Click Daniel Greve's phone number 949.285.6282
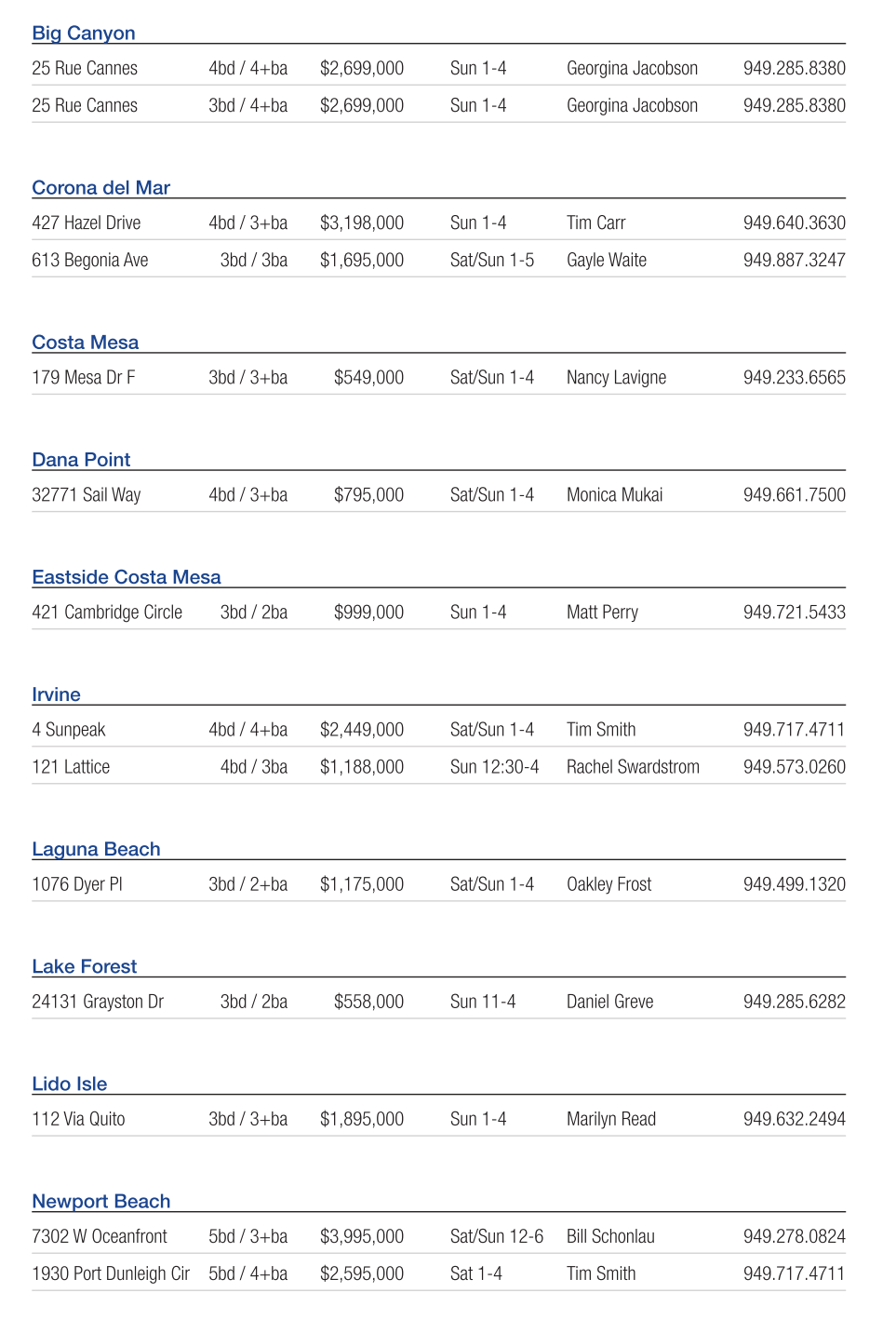Image resolution: width=896 pixels, height=1320 pixels. [794, 1002]
